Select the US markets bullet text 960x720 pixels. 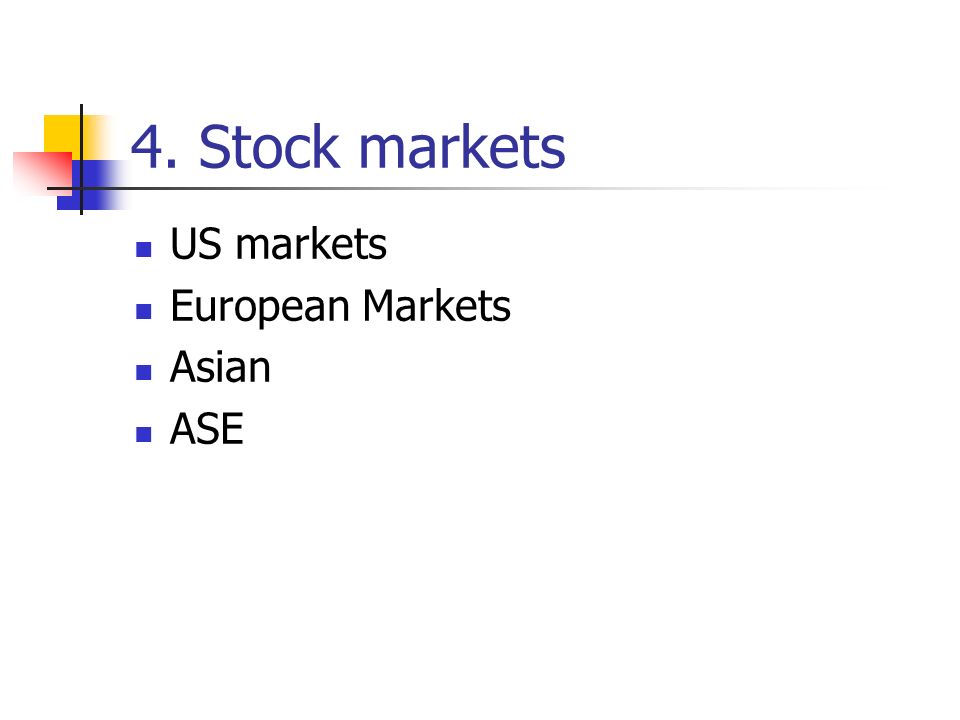click(x=279, y=244)
